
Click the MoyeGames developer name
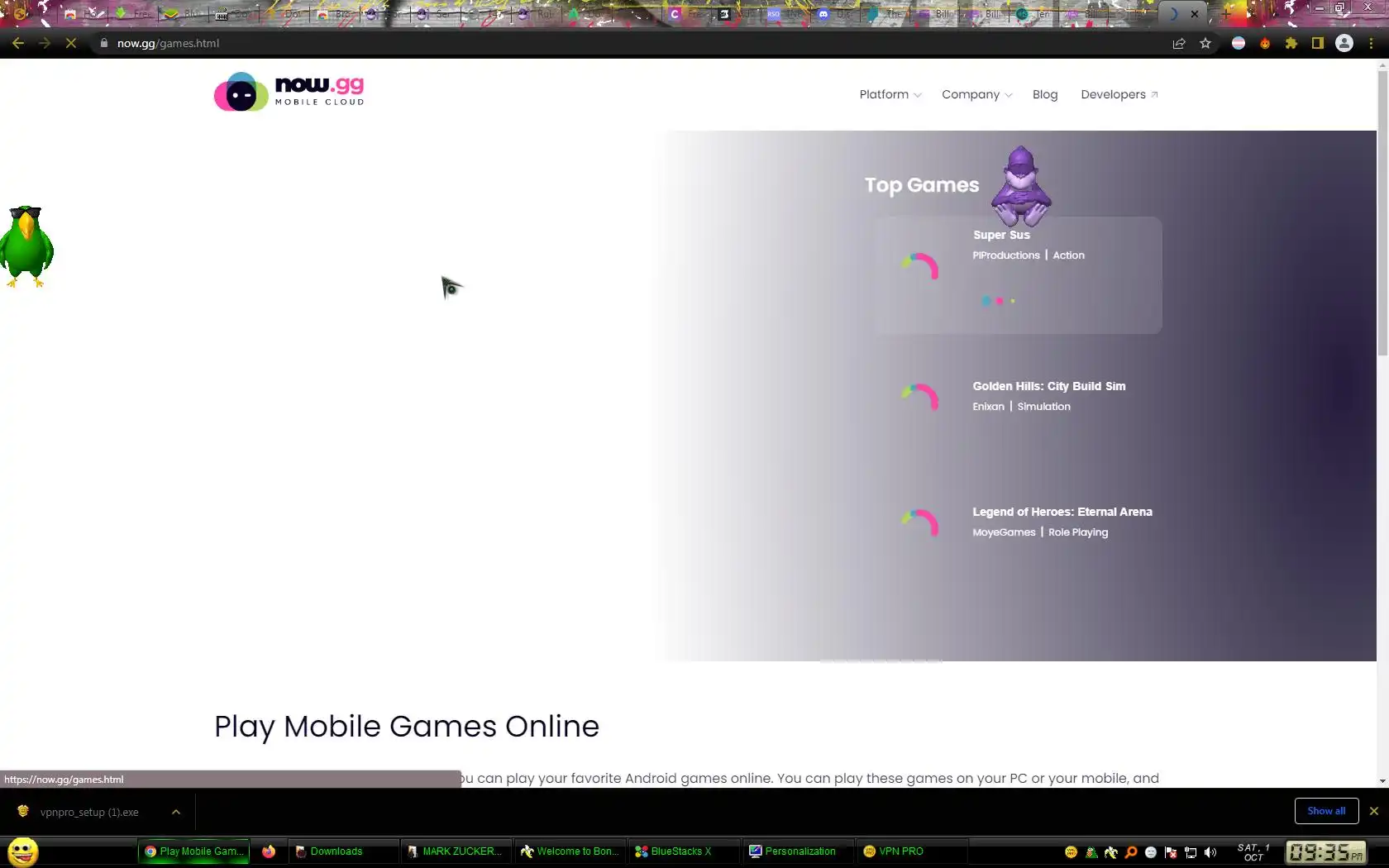[x=1004, y=532]
